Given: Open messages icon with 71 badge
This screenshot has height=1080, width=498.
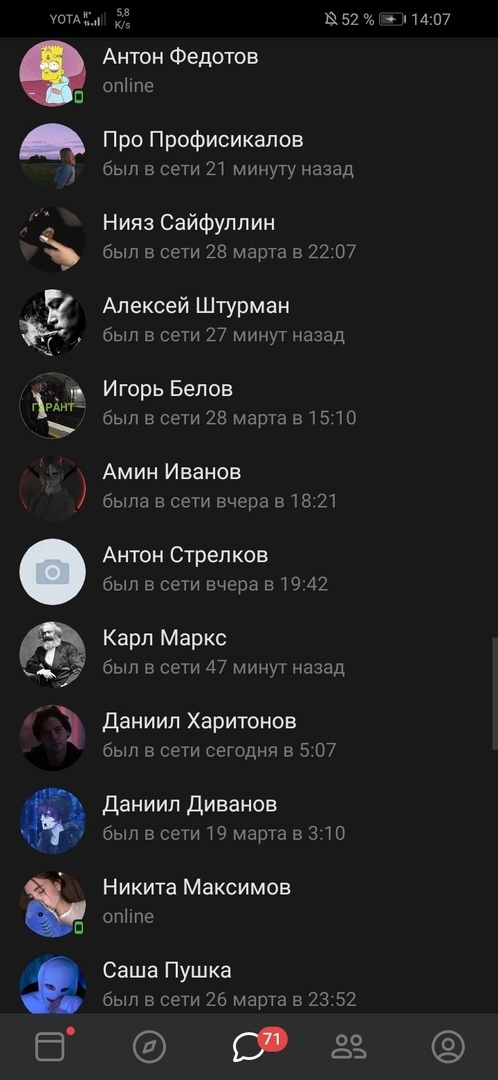Looking at the screenshot, I should point(249,1048).
